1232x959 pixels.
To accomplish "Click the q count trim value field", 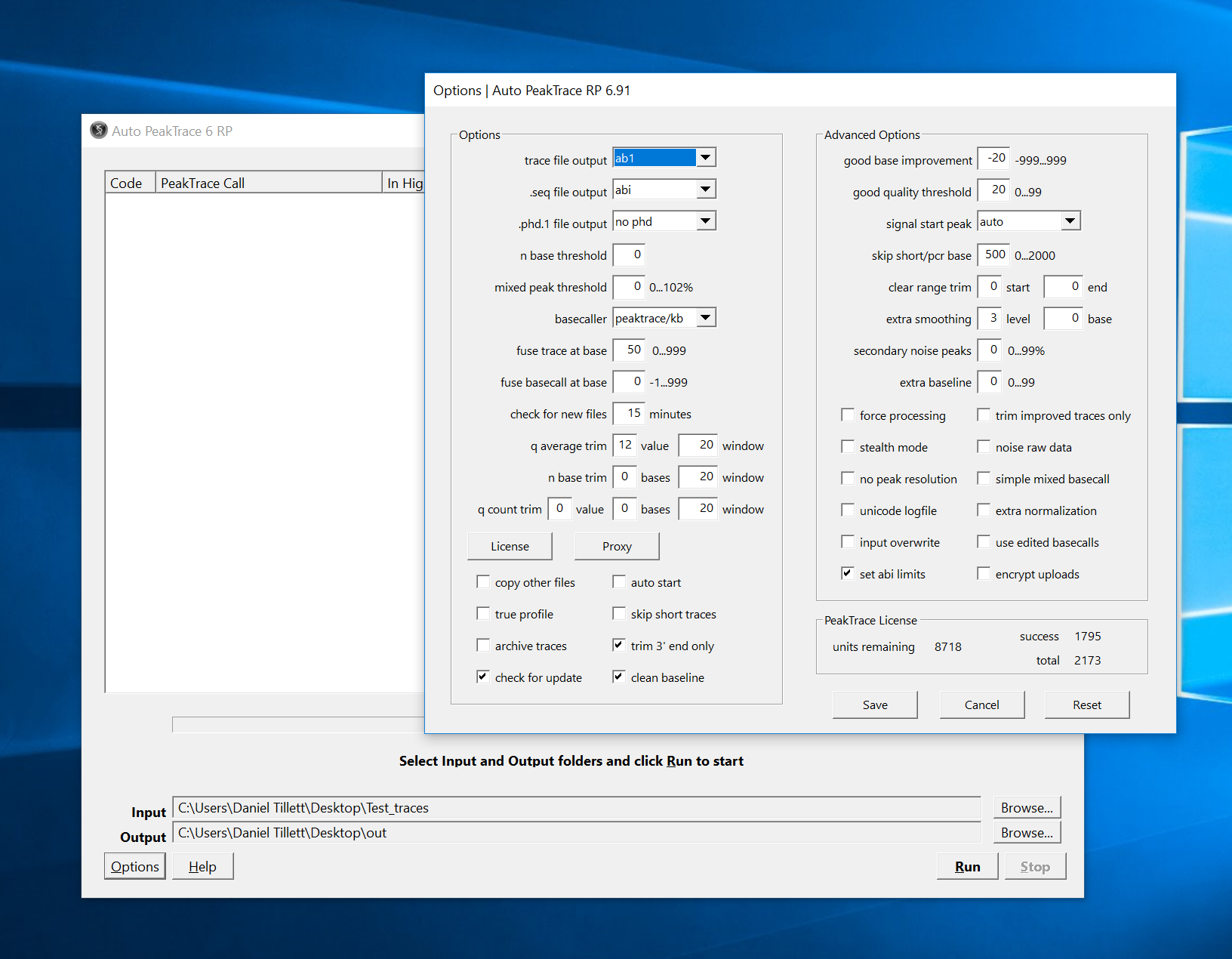I will 559,508.
